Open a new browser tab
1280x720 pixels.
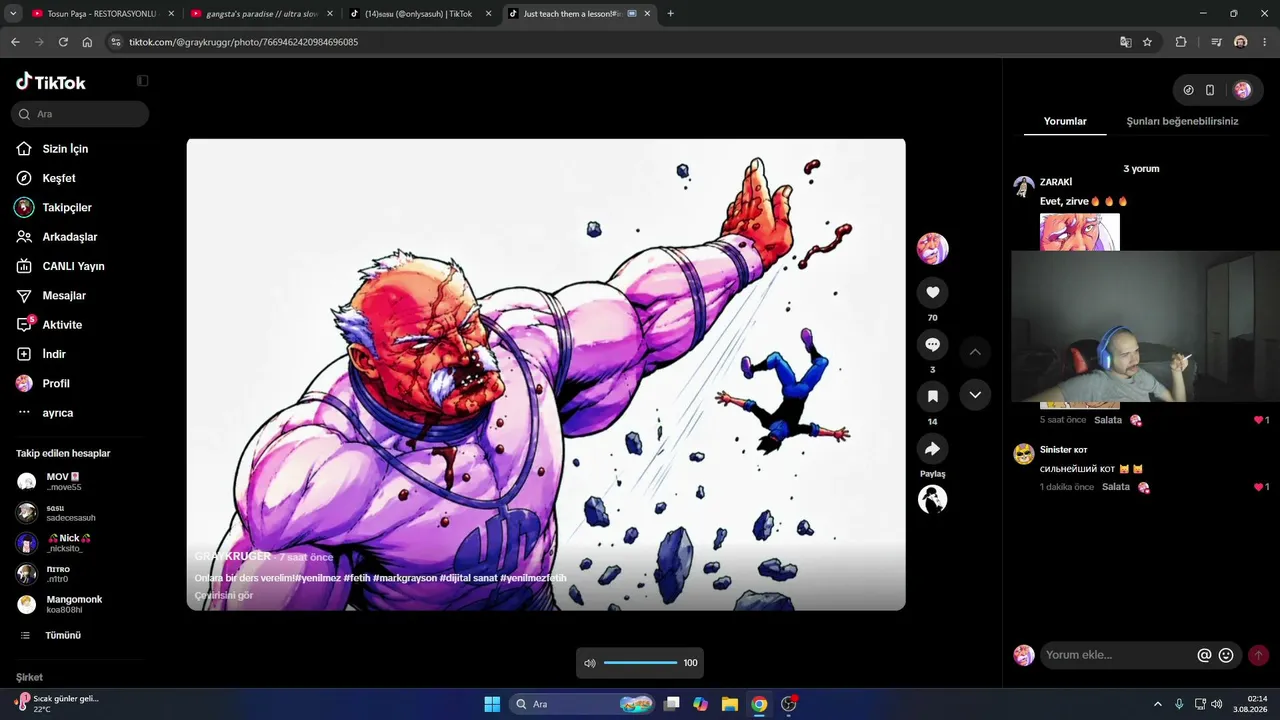670,14
